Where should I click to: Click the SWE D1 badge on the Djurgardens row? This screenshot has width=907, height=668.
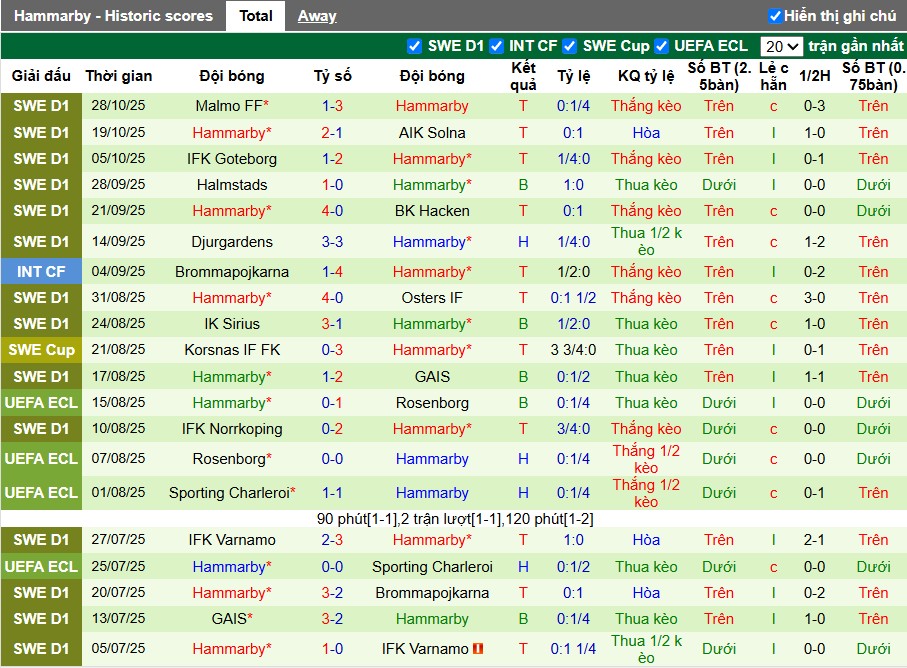41,241
